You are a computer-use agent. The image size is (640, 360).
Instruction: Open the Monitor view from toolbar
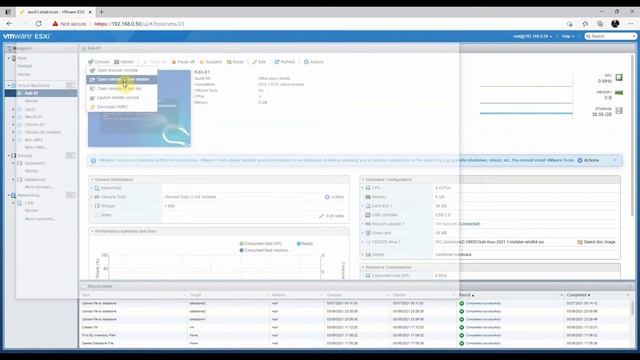point(124,62)
